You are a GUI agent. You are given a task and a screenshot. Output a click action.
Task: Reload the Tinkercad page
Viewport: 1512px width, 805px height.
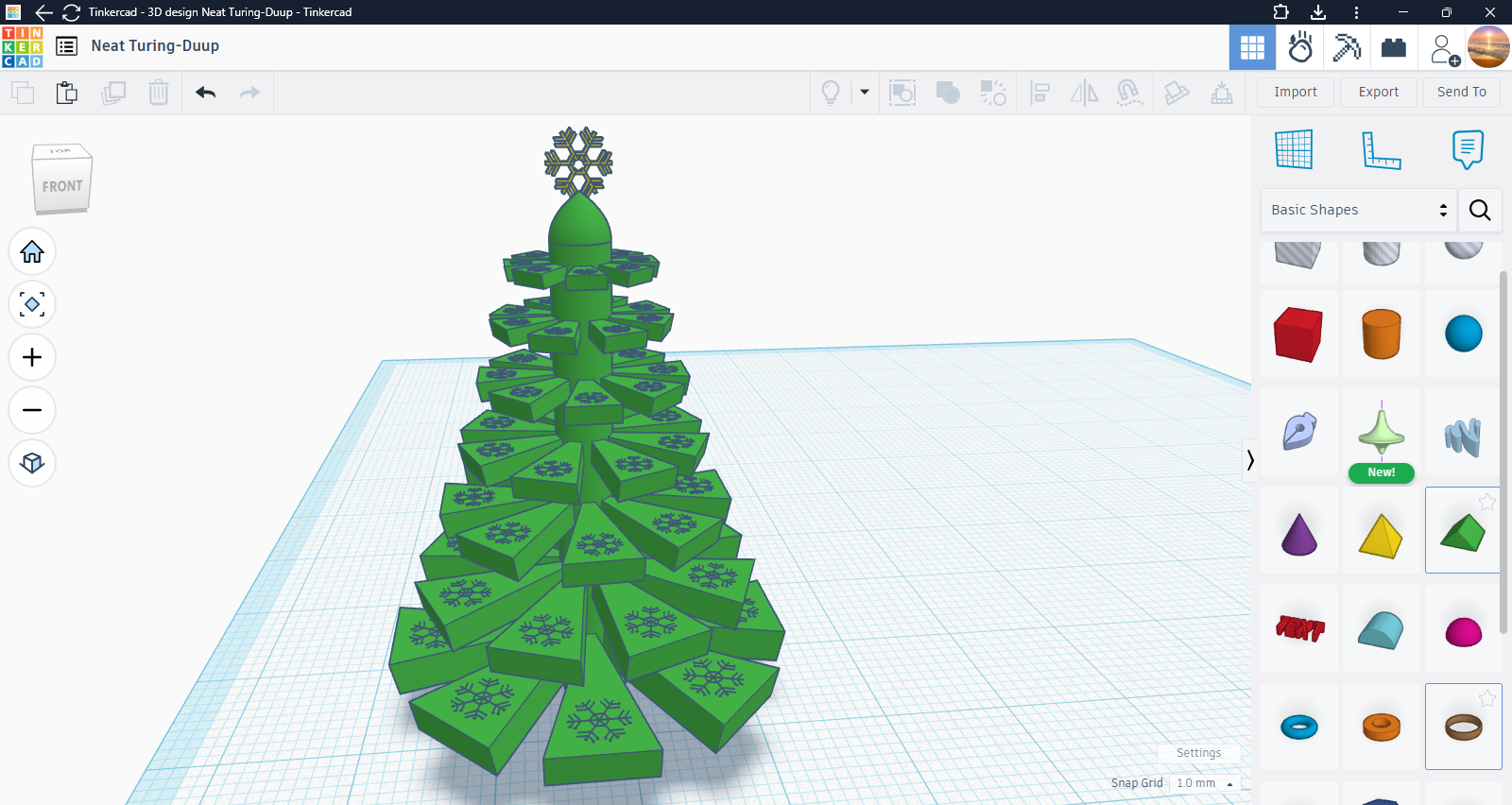tap(71, 12)
